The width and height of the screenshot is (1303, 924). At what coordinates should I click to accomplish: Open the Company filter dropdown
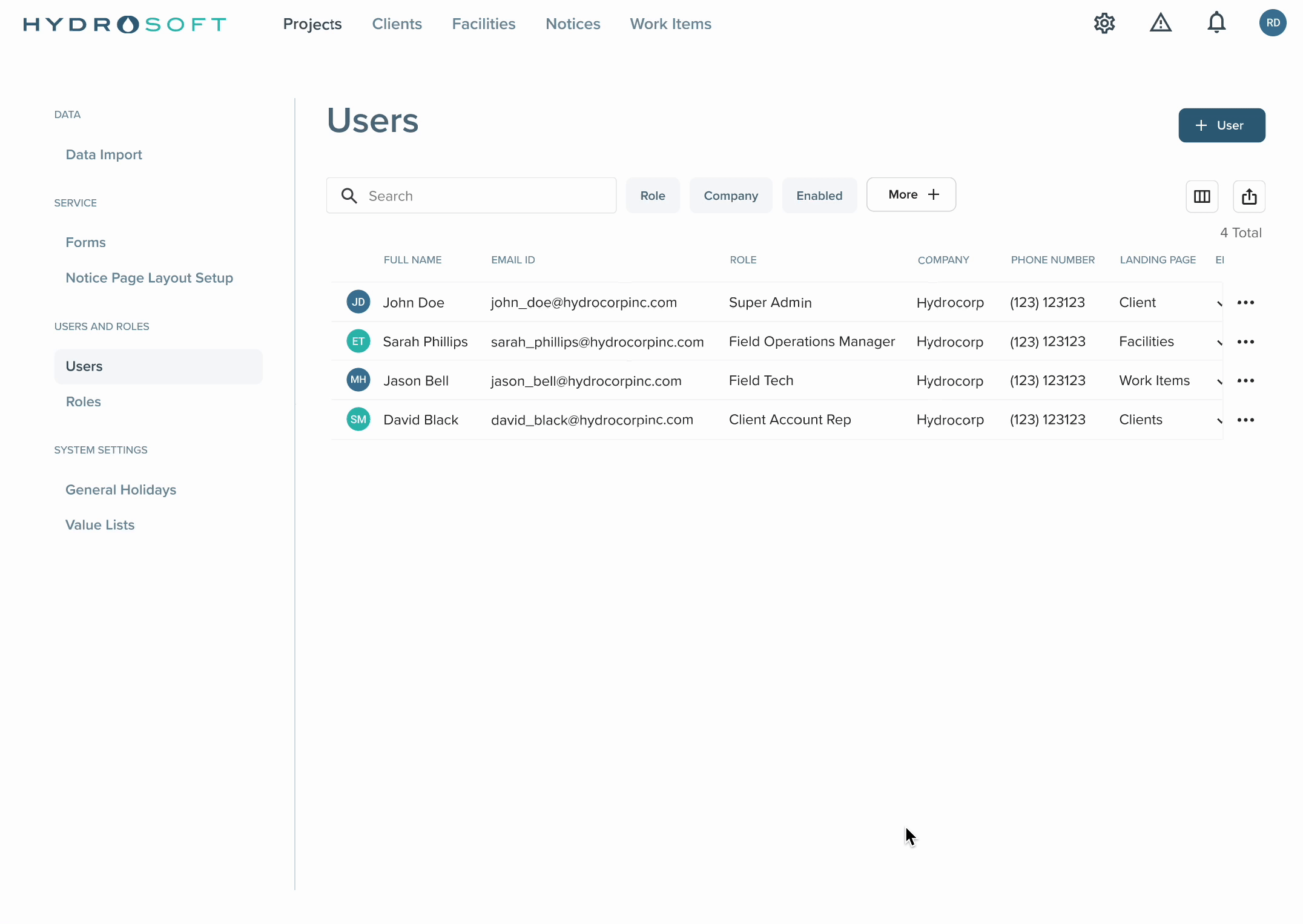tap(730, 196)
